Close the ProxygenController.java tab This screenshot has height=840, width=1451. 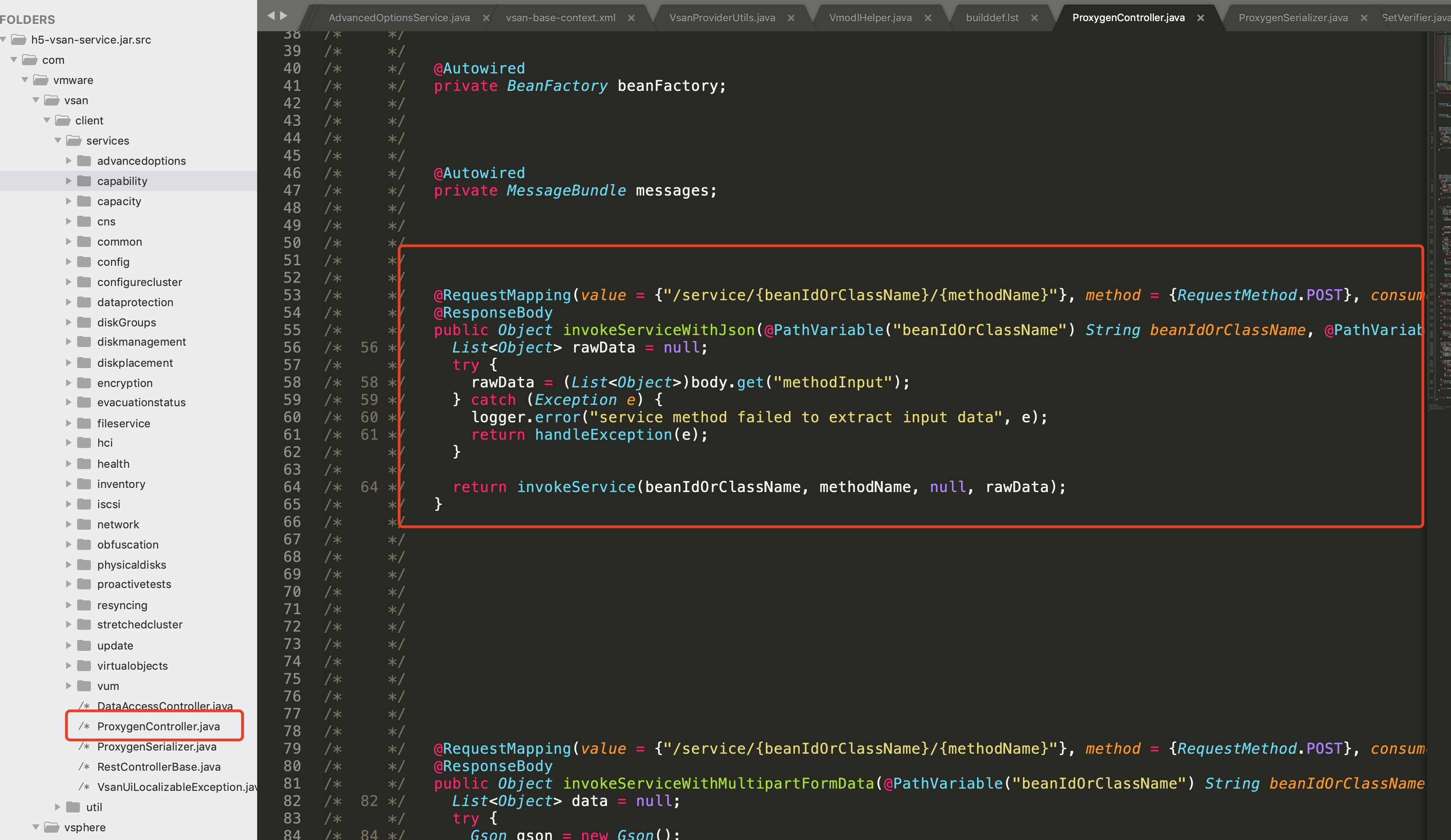pos(1201,18)
